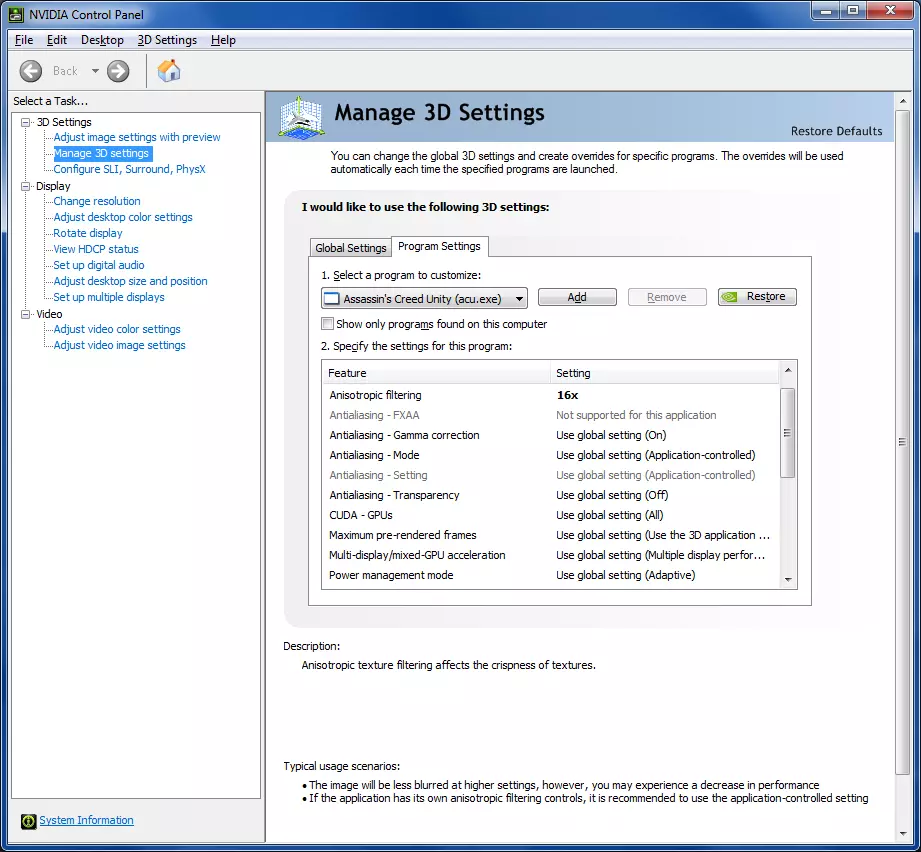Select the Maximum pre-rendered frames row
Screen dimensions: 921x852
point(551,535)
